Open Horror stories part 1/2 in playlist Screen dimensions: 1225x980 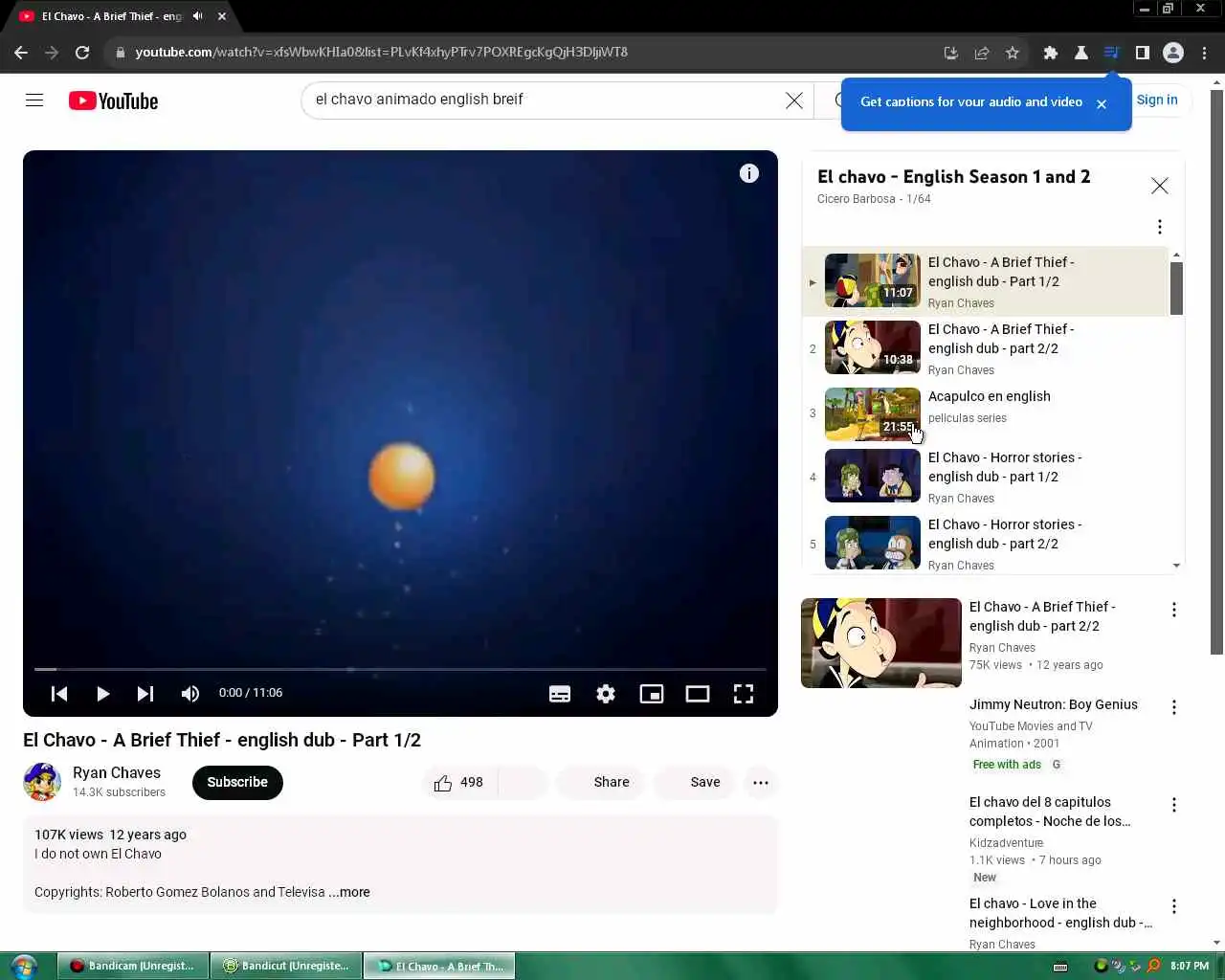(x=985, y=477)
